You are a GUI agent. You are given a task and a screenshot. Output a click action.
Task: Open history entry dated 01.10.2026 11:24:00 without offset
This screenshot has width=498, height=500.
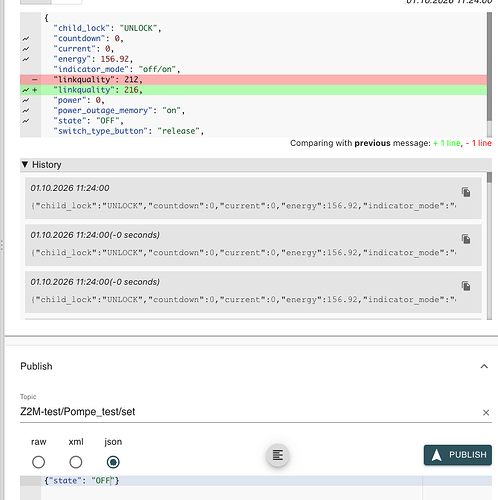coord(253,198)
